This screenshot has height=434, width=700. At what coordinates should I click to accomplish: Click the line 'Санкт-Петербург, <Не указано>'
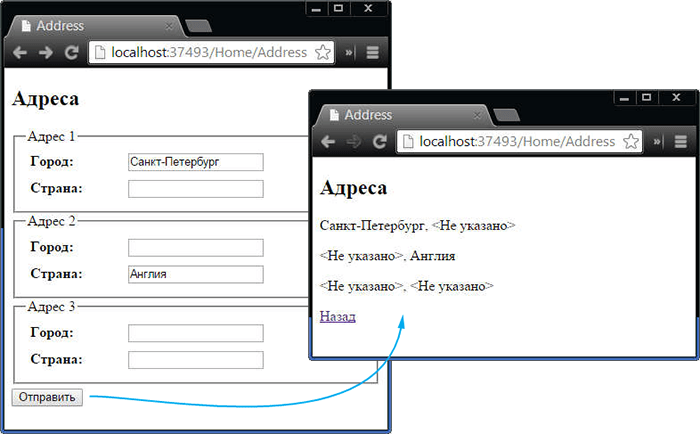(417, 225)
